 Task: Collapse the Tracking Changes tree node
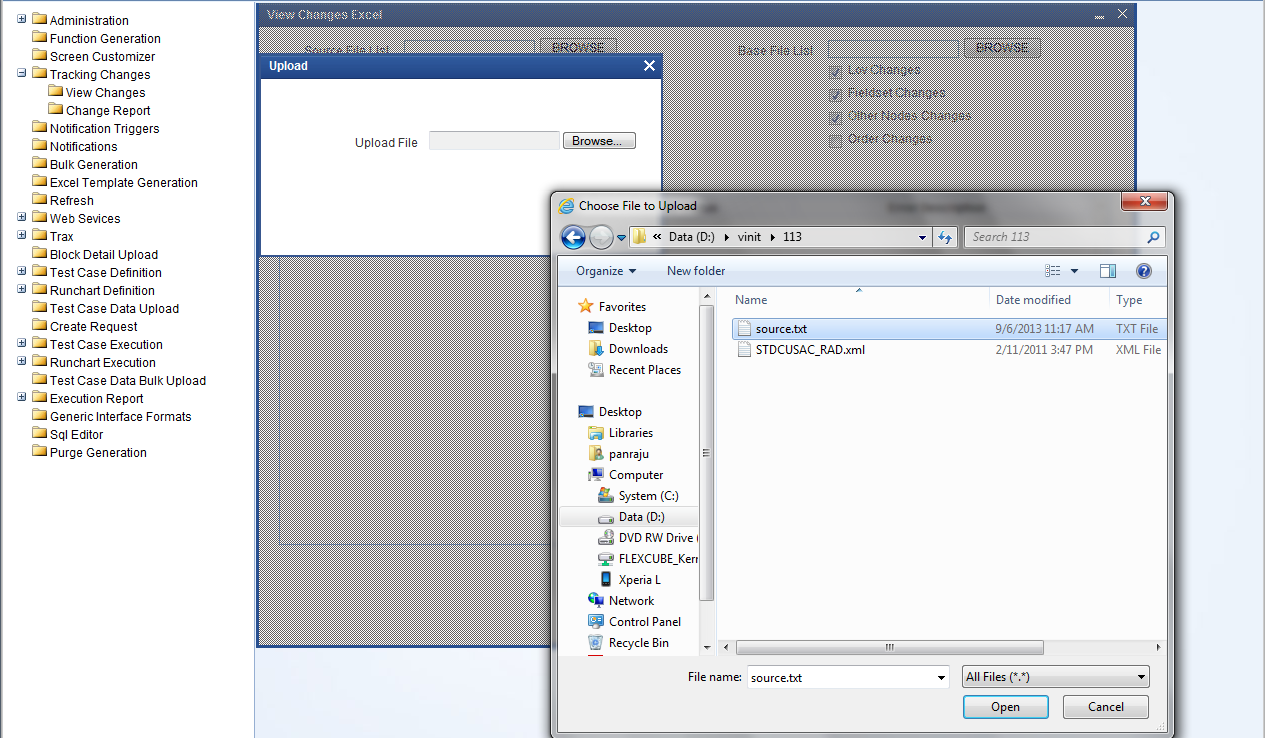tap(22, 73)
